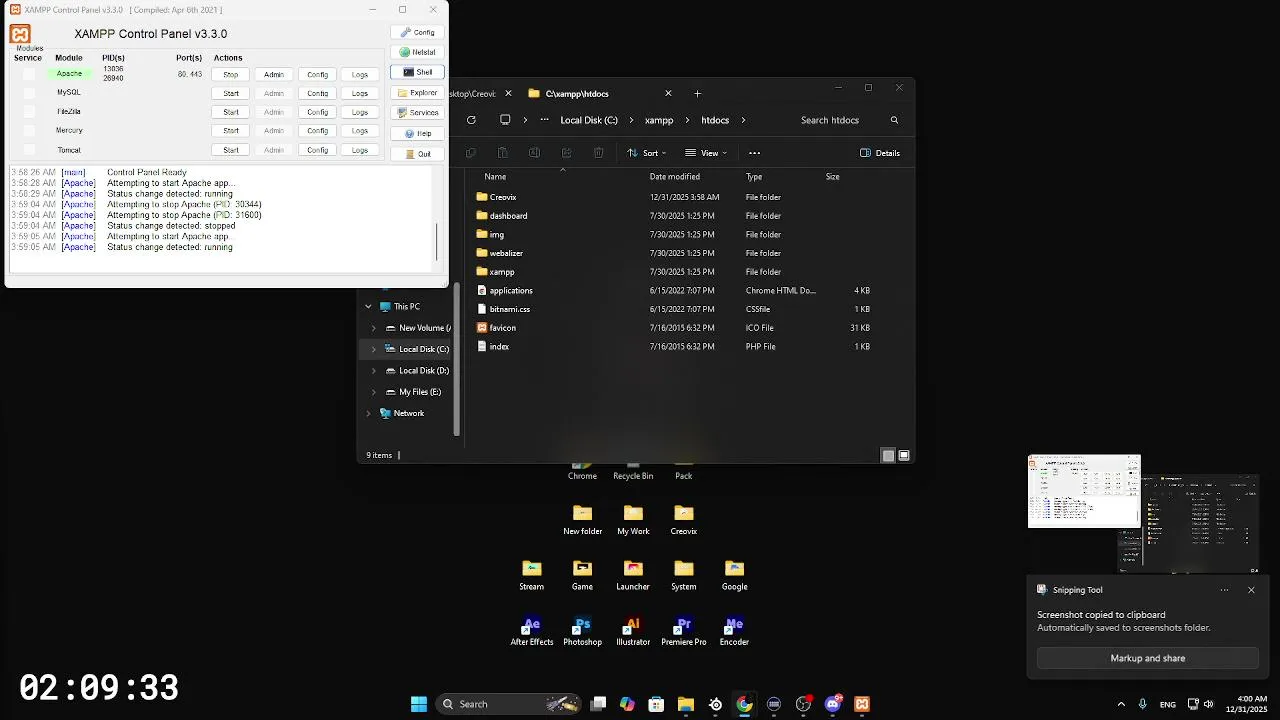The width and height of the screenshot is (1280, 720).
Task: Toggle the MySQL service checkbox
Action: tap(29, 93)
